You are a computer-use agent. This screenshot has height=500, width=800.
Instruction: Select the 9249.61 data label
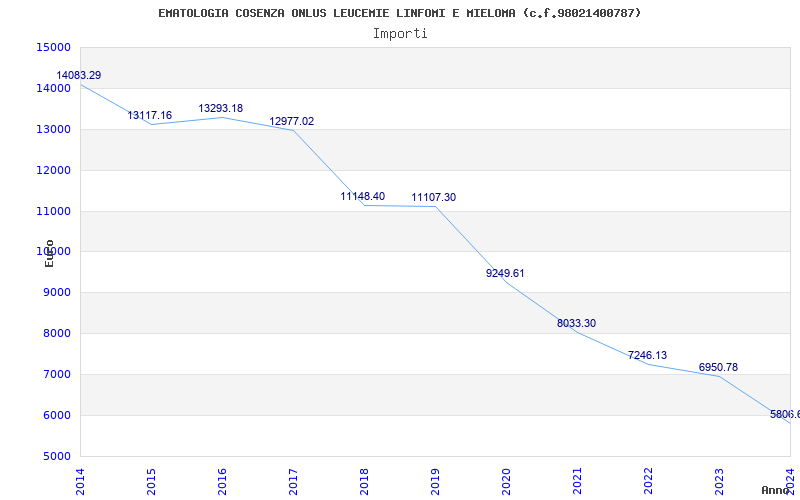505,273
